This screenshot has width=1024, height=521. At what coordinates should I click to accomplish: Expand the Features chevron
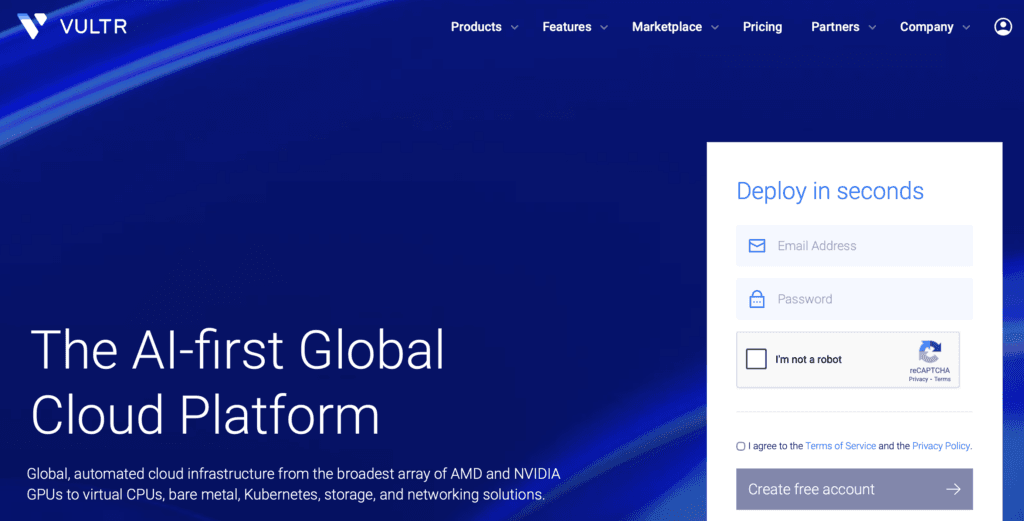pos(604,27)
